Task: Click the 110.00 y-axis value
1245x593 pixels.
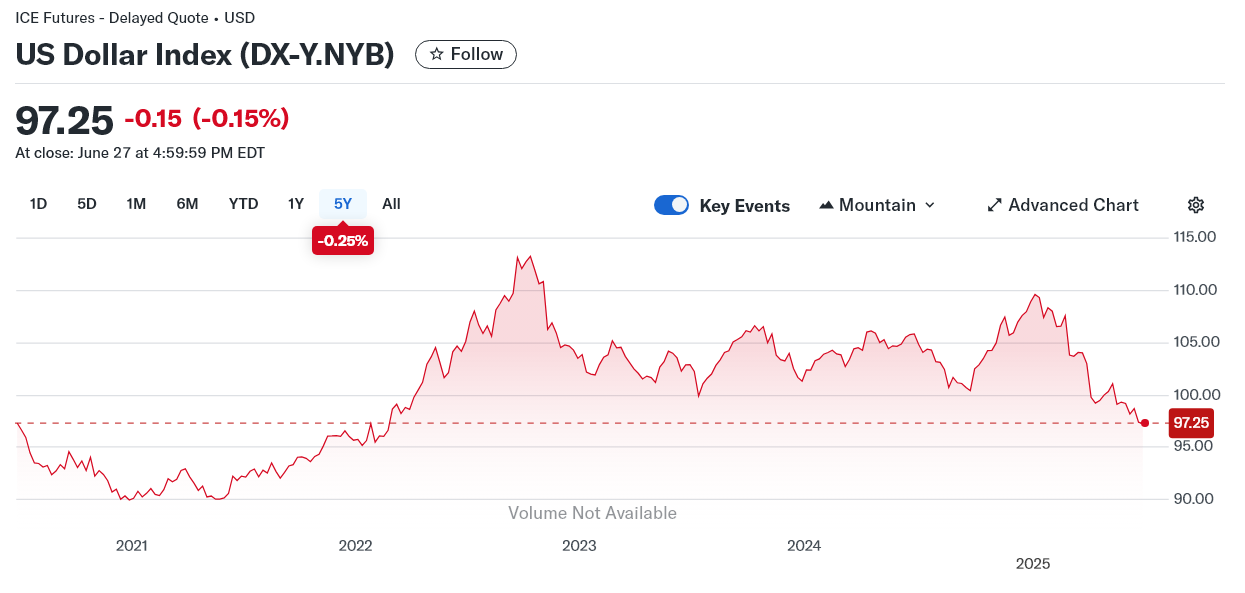Action: tap(1193, 290)
